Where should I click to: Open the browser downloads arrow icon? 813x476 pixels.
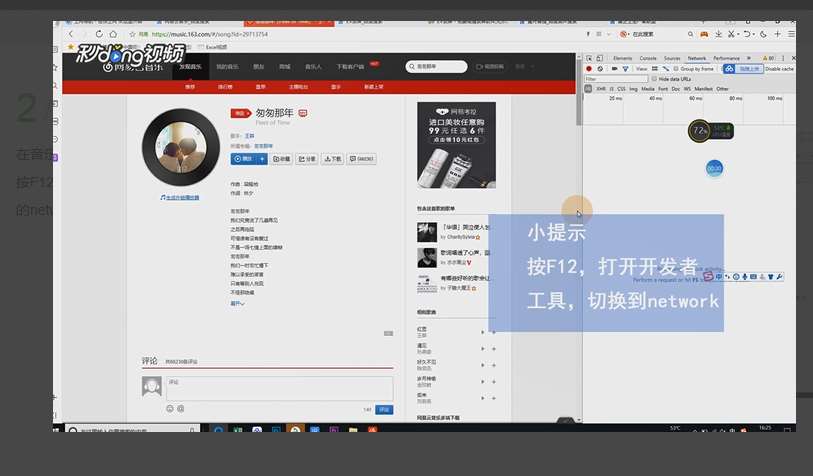[x=718, y=34]
